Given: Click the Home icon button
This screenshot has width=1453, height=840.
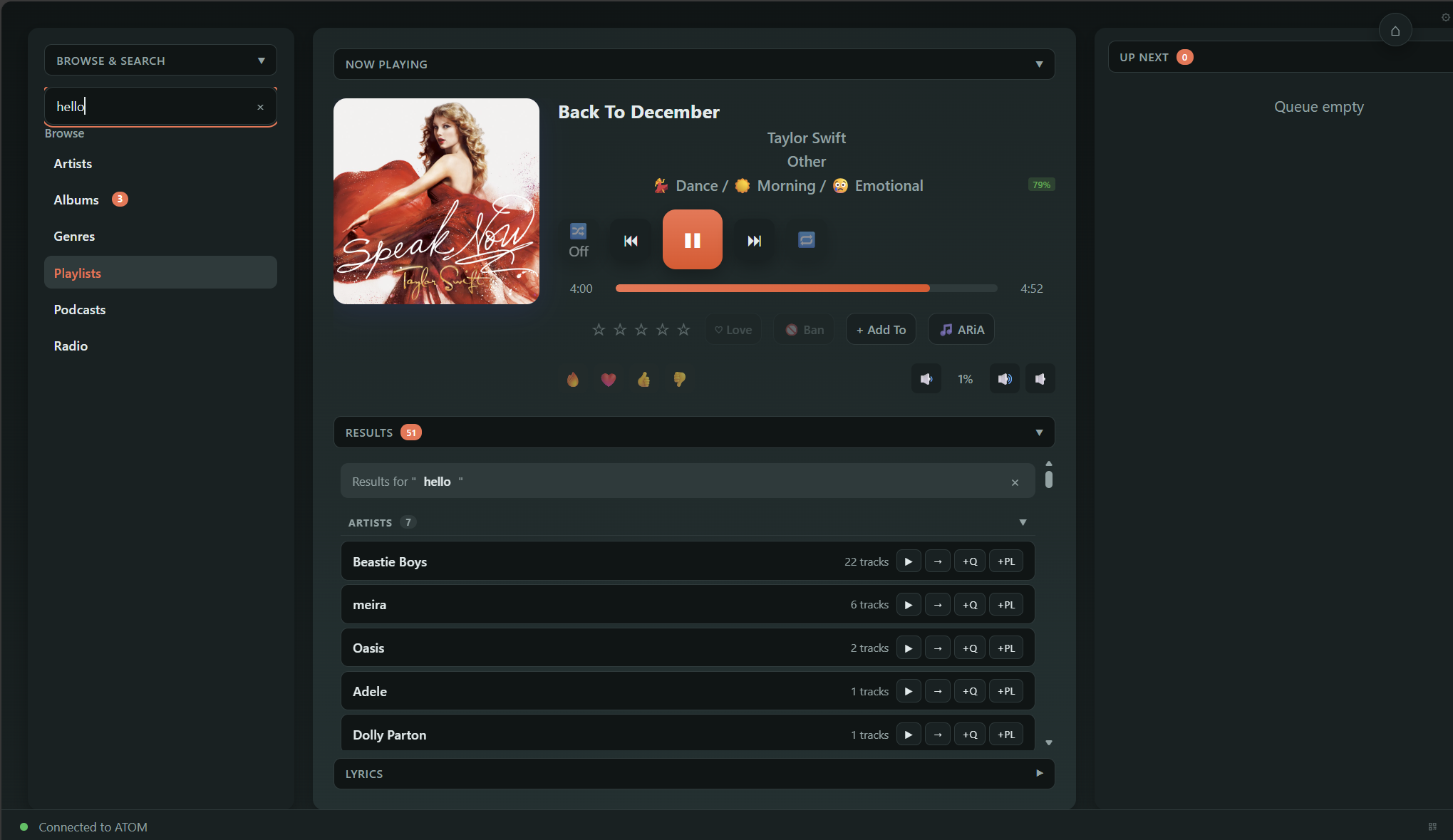Looking at the screenshot, I should (x=1395, y=31).
